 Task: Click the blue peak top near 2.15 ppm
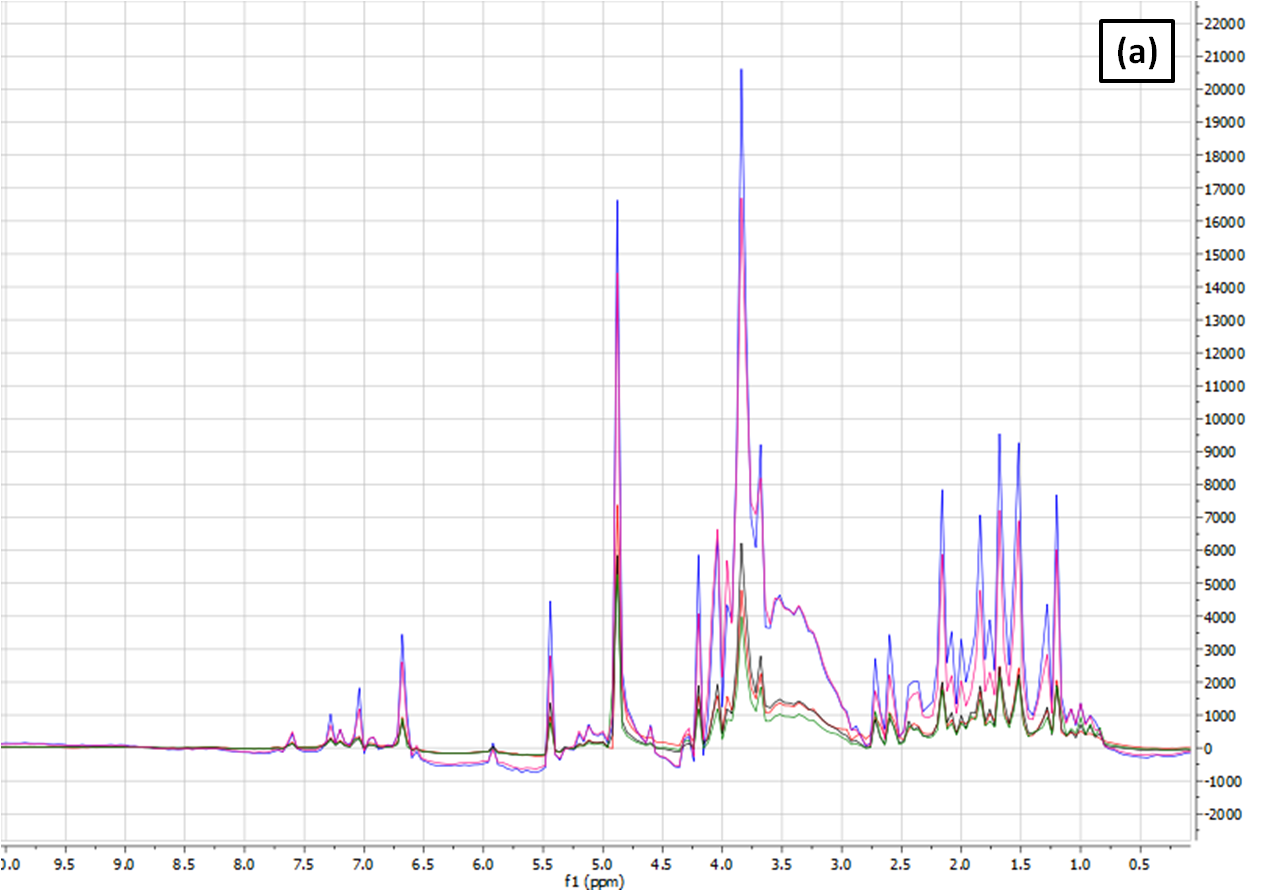[x=942, y=491]
